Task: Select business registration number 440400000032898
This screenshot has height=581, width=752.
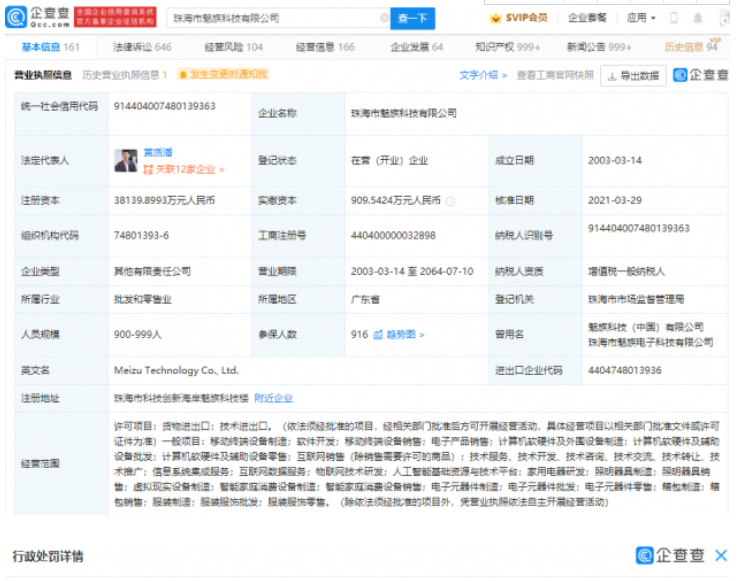Action: coord(393,236)
